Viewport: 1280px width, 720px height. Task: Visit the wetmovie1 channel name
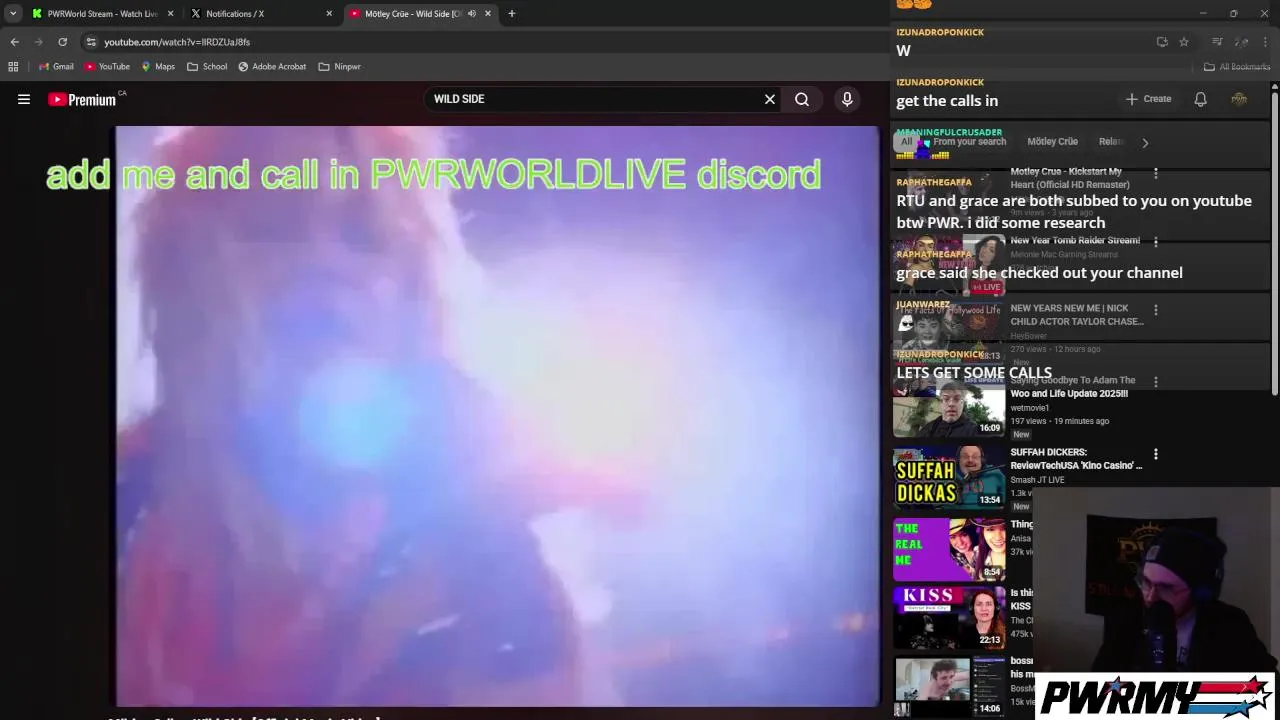tap(1029, 408)
